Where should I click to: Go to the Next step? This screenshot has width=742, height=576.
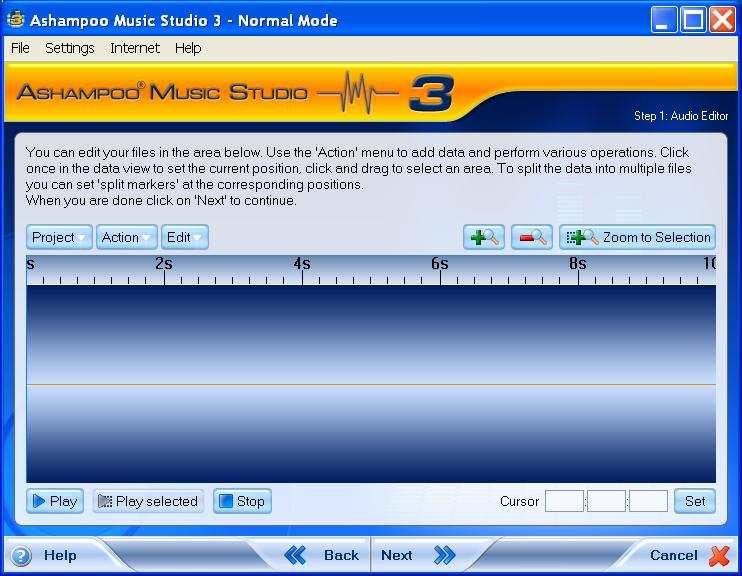click(x=417, y=555)
